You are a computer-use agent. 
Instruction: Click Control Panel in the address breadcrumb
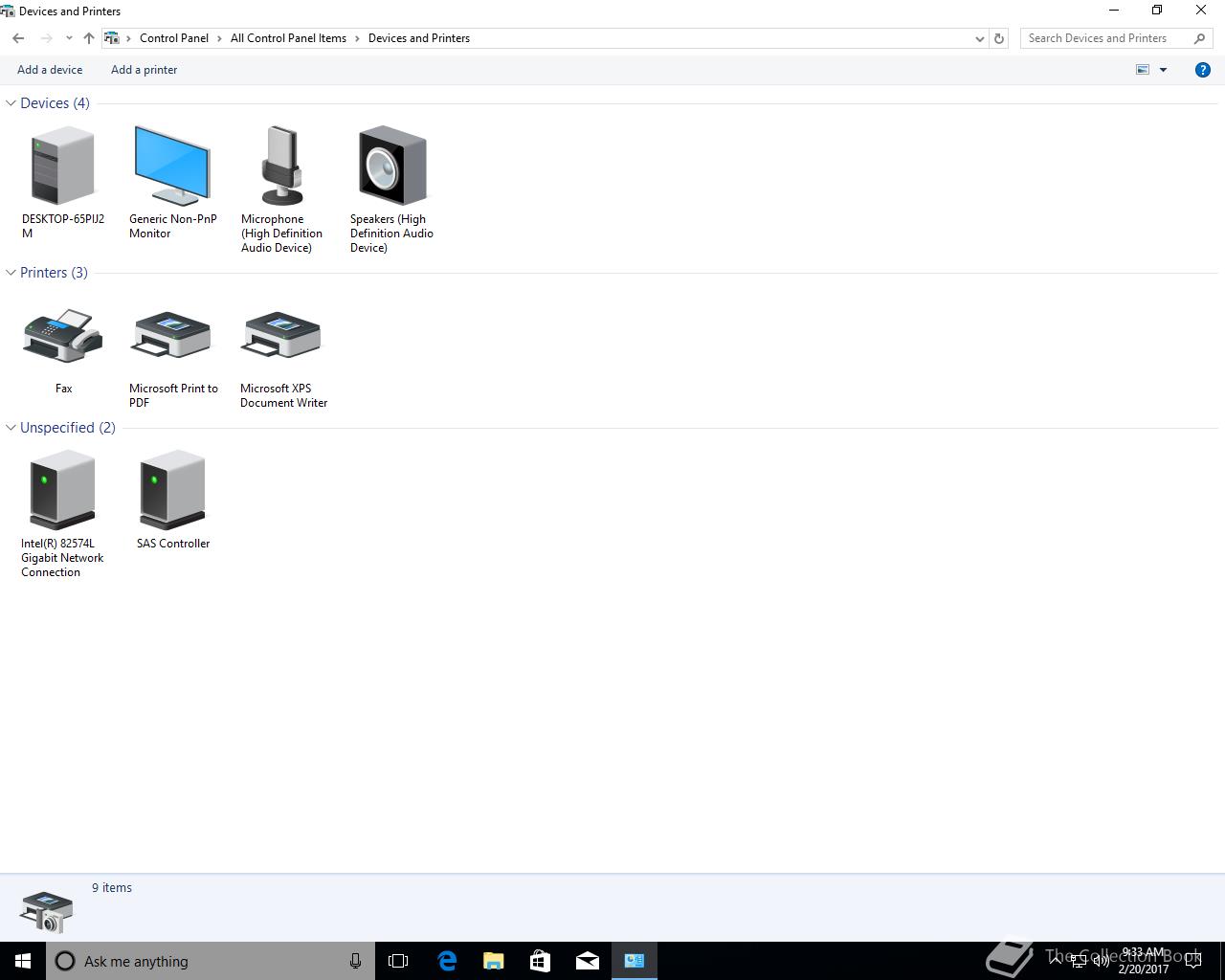[x=174, y=38]
